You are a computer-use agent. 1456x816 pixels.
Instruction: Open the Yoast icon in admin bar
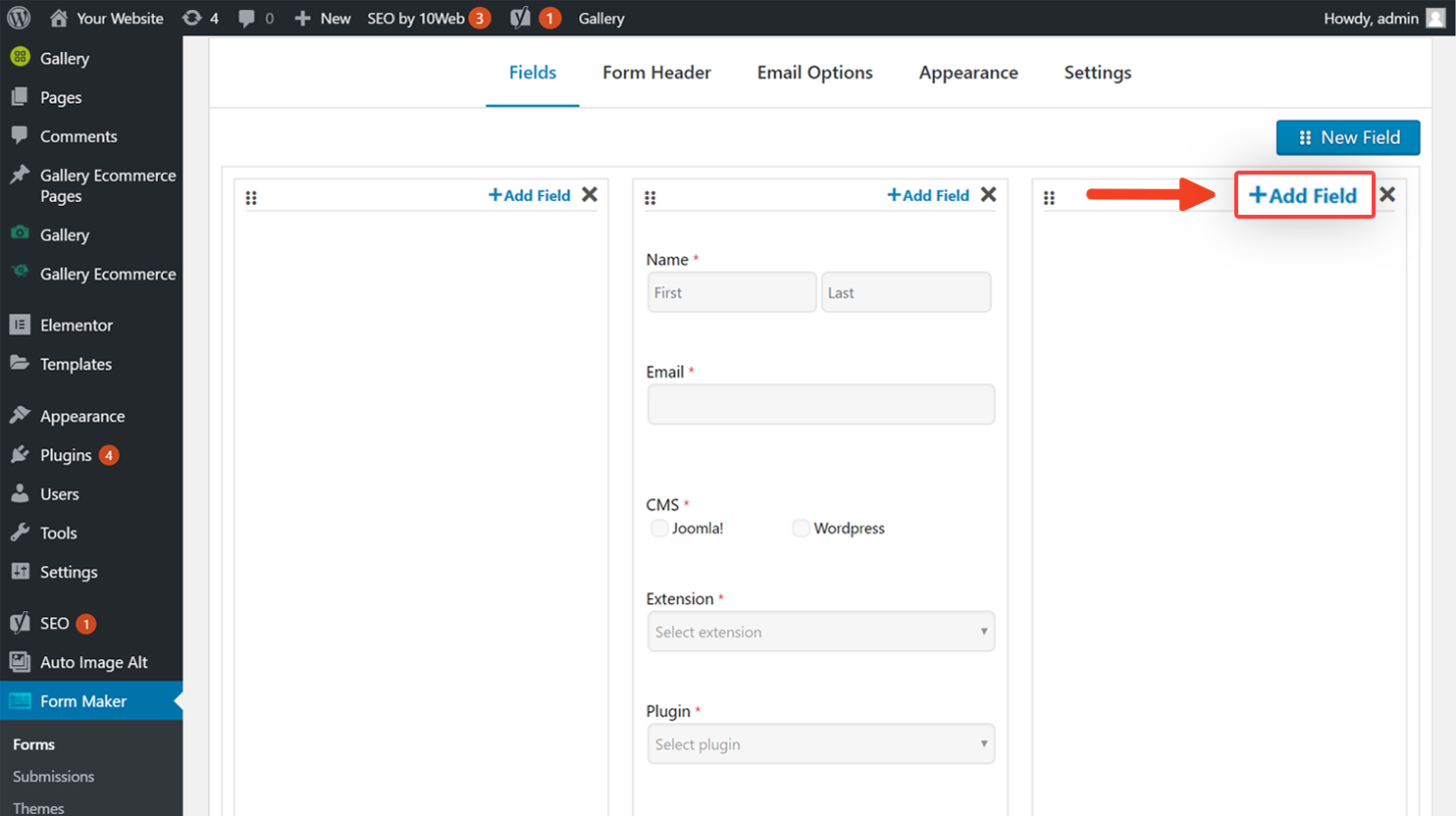coord(521,18)
